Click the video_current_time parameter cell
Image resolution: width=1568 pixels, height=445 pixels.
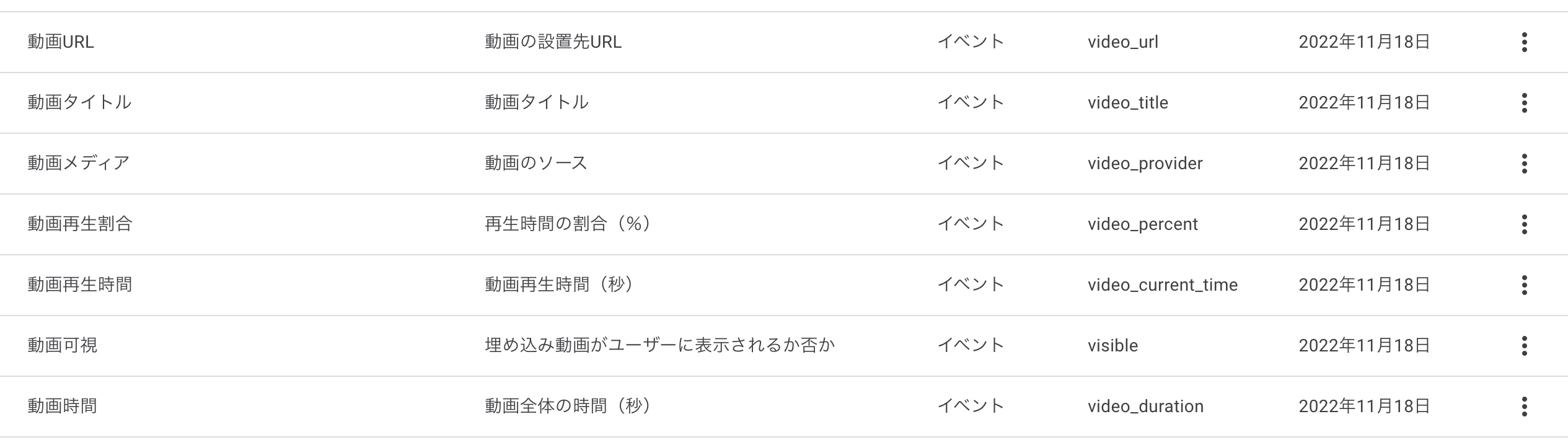pyautogui.click(x=1163, y=285)
